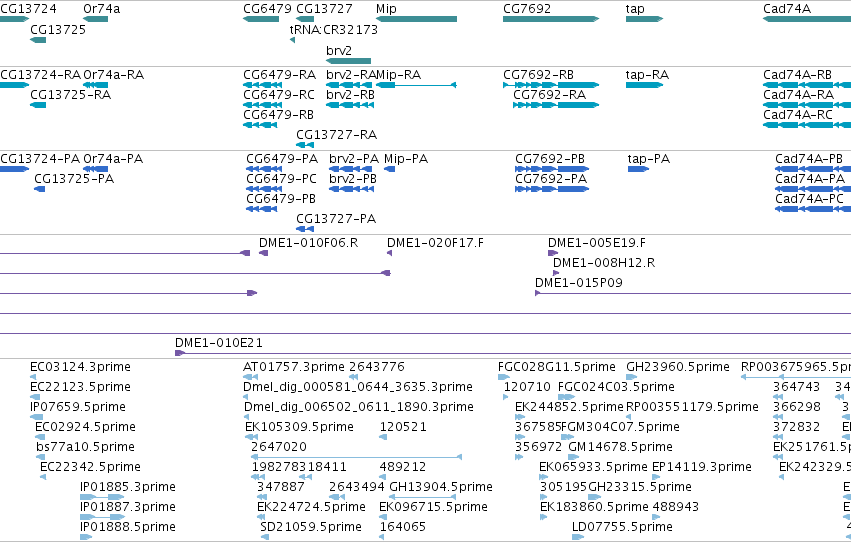Select the 164065 EST label

[403, 527]
